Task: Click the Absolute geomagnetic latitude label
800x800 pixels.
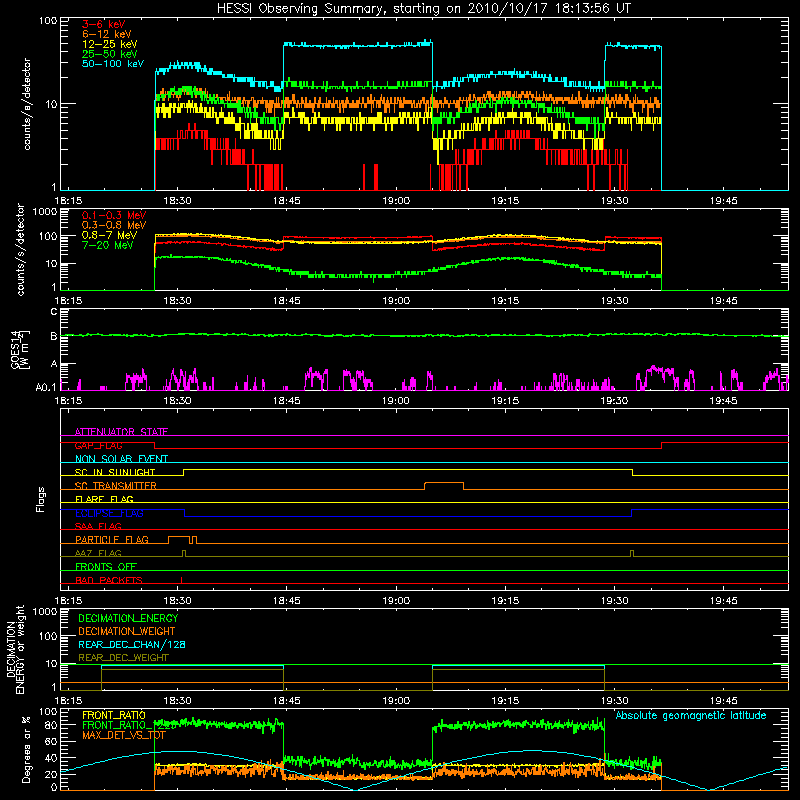Action: (691, 715)
